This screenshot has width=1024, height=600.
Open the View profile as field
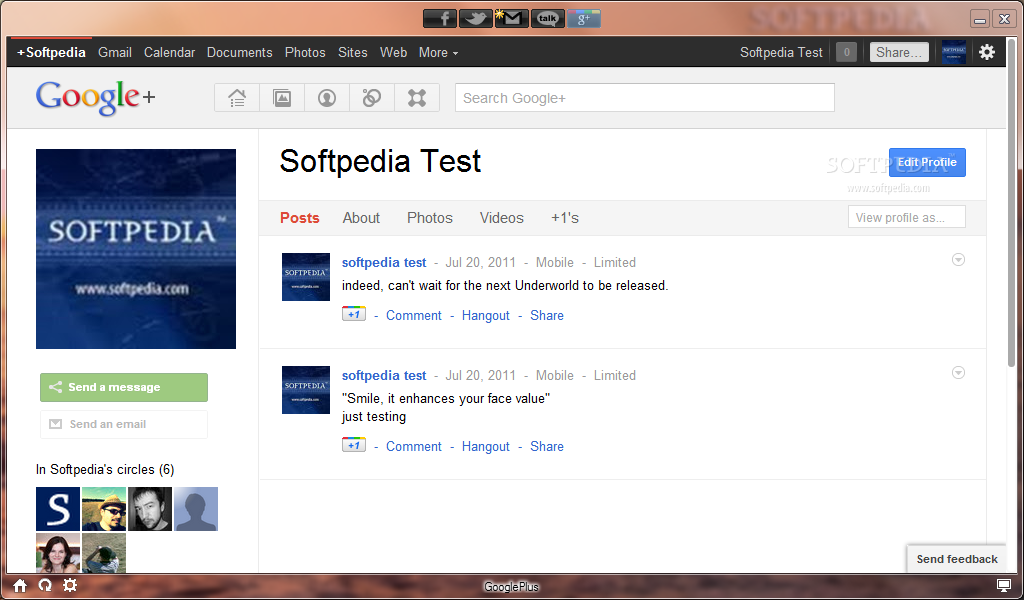coord(906,217)
